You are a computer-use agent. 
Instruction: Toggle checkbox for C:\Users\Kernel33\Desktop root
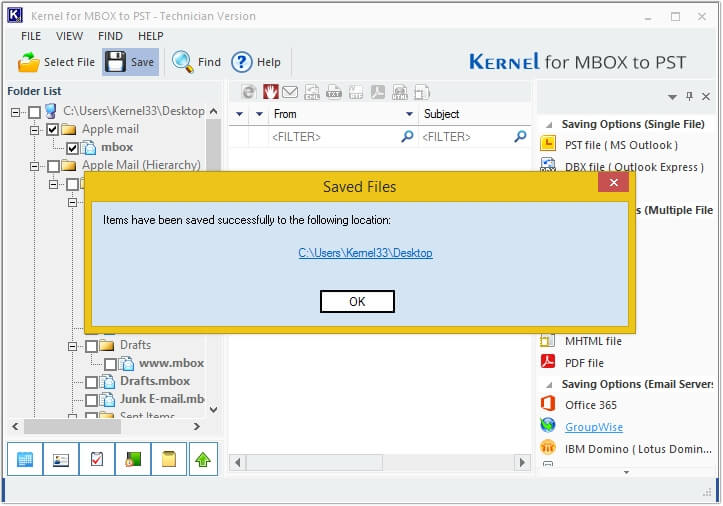[34, 112]
